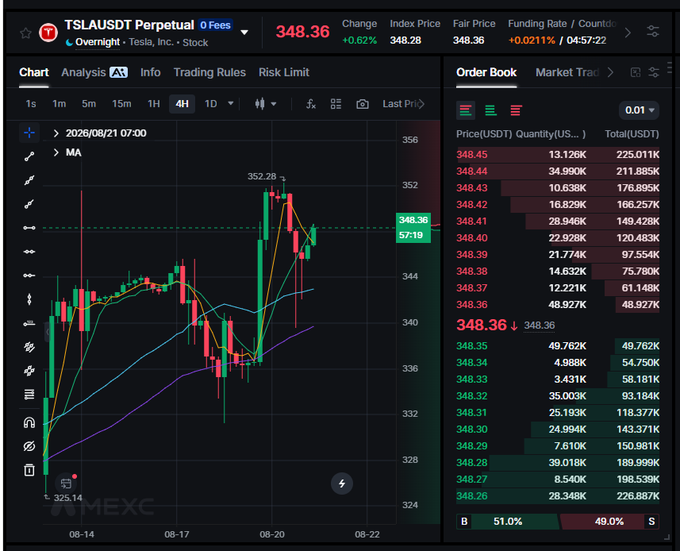
Task: Click the 348.35 bid price row
Action: point(558,346)
